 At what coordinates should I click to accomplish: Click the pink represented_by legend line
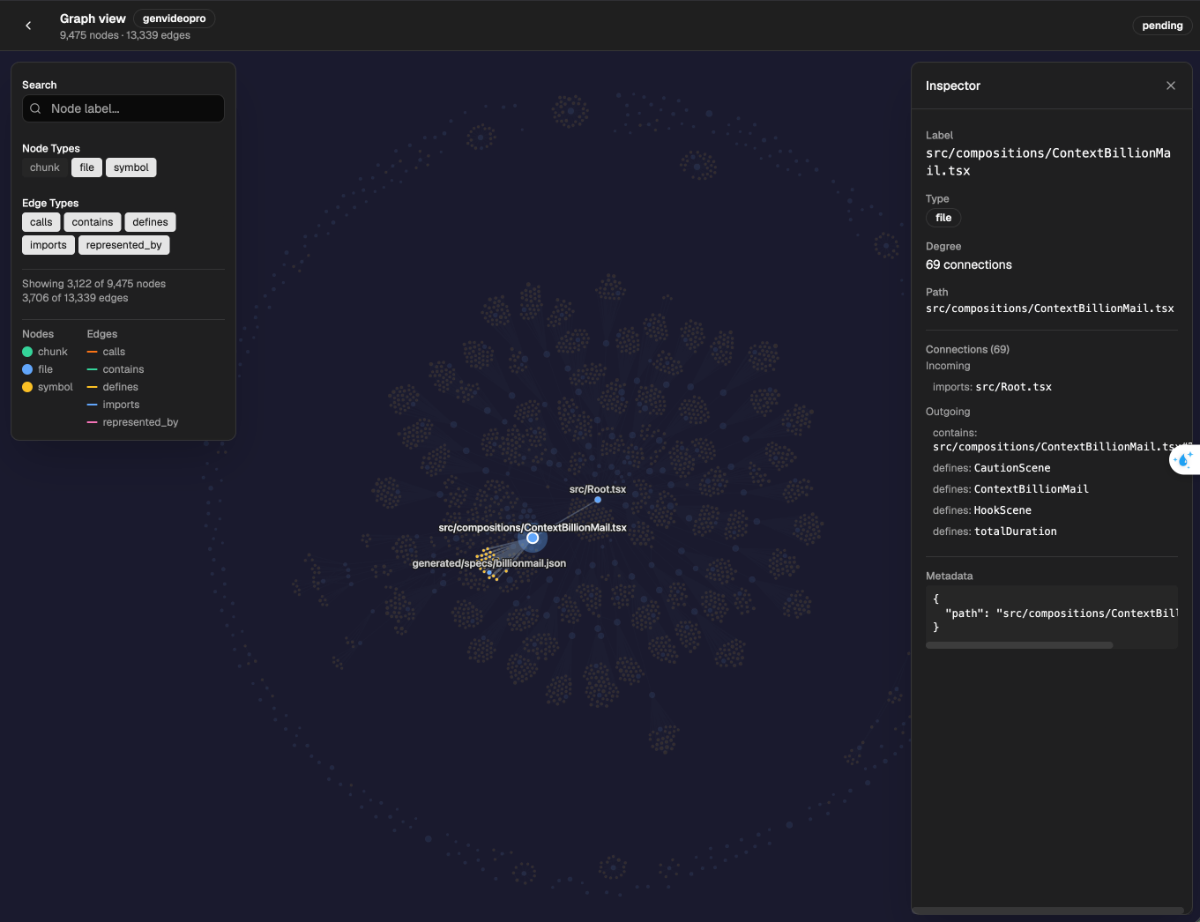coord(92,422)
